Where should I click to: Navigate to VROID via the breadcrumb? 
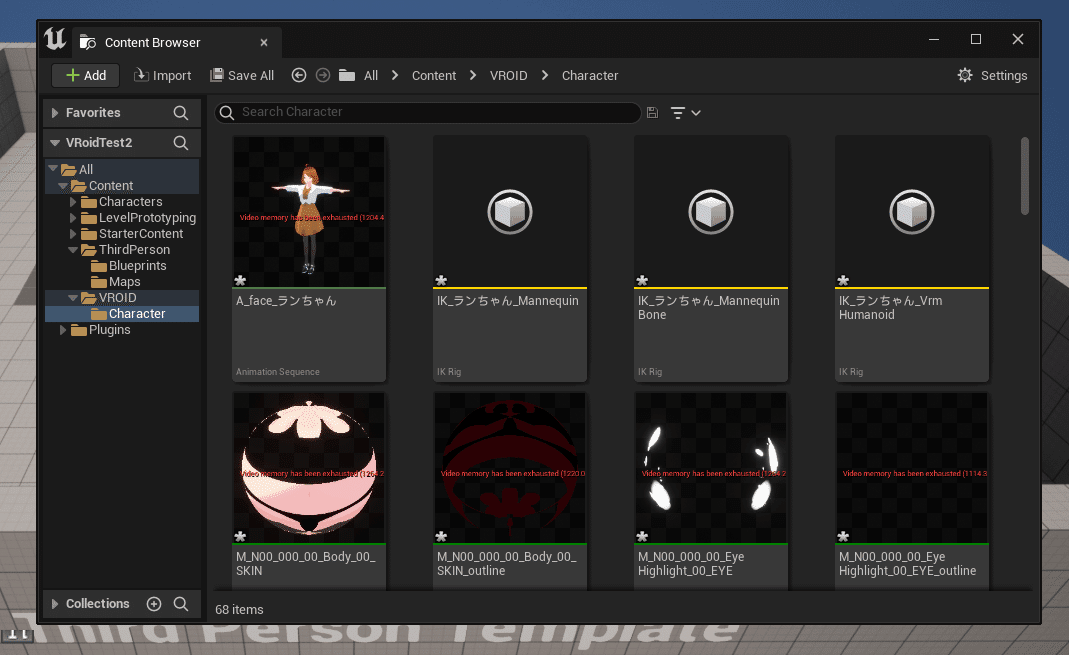[x=508, y=74]
